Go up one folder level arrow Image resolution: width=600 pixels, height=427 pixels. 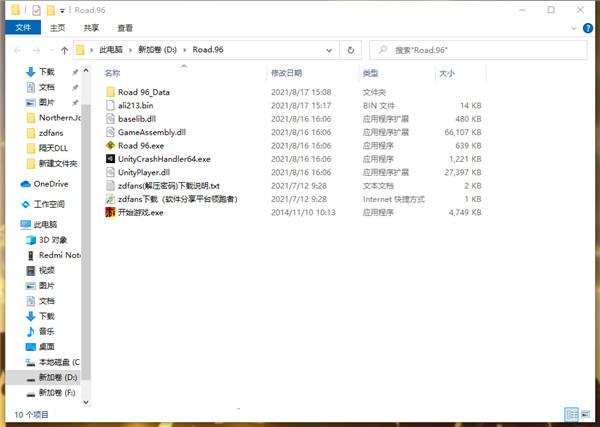(x=64, y=50)
